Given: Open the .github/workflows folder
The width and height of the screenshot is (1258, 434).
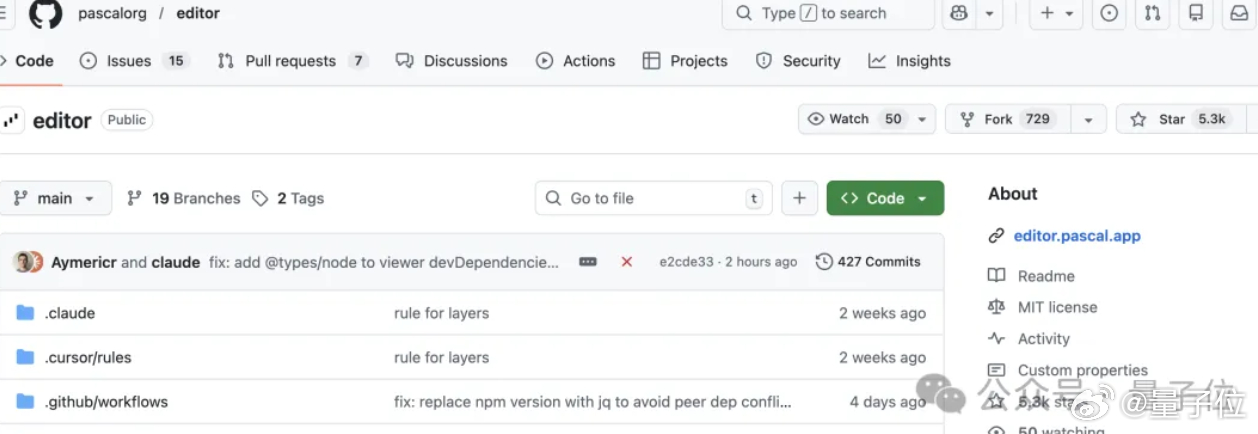Looking at the screenshot, I should point(106,402).
